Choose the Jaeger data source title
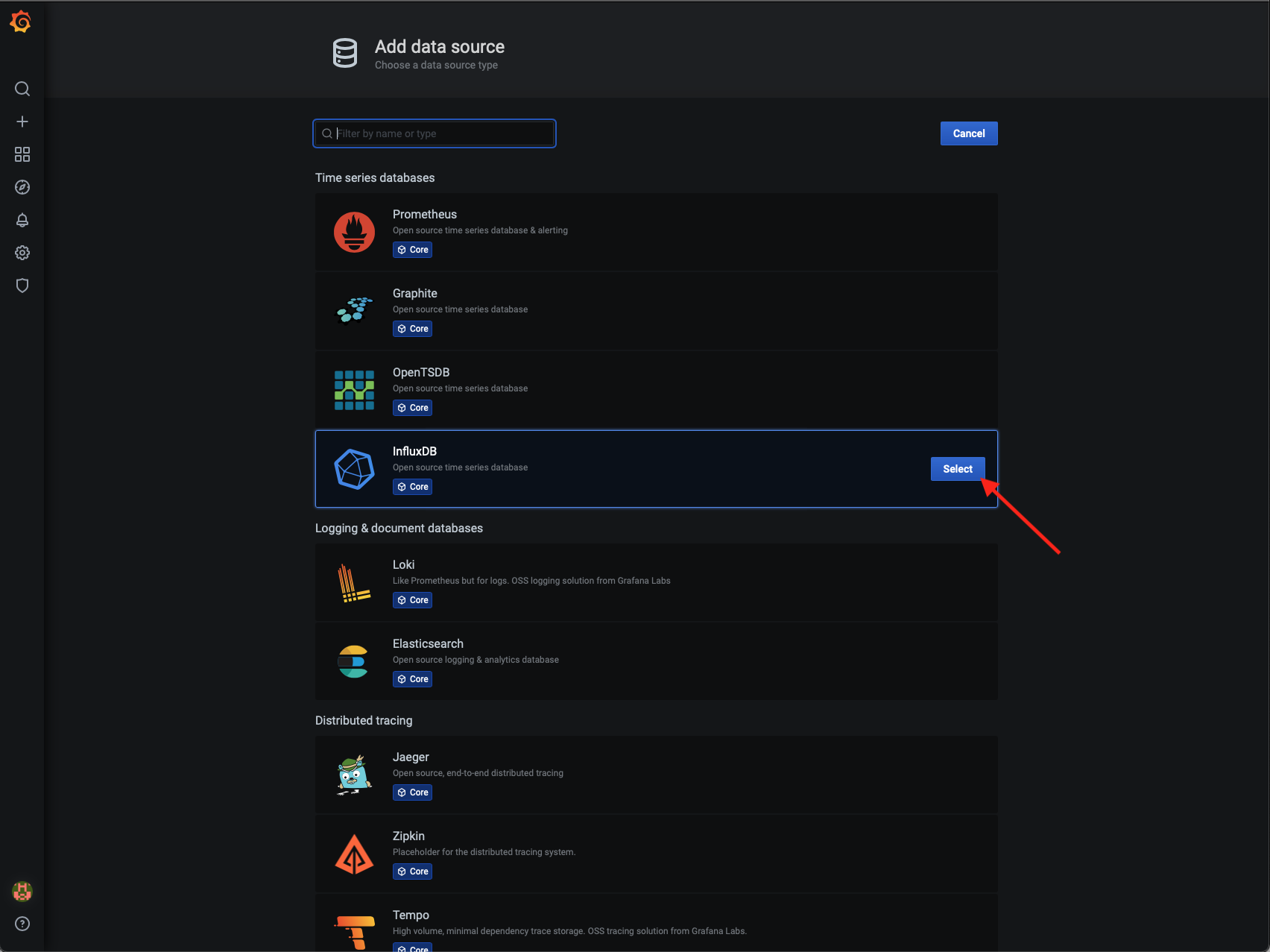Image resolution: width=1270 pixels, height=952 pixels. point(411,757)
